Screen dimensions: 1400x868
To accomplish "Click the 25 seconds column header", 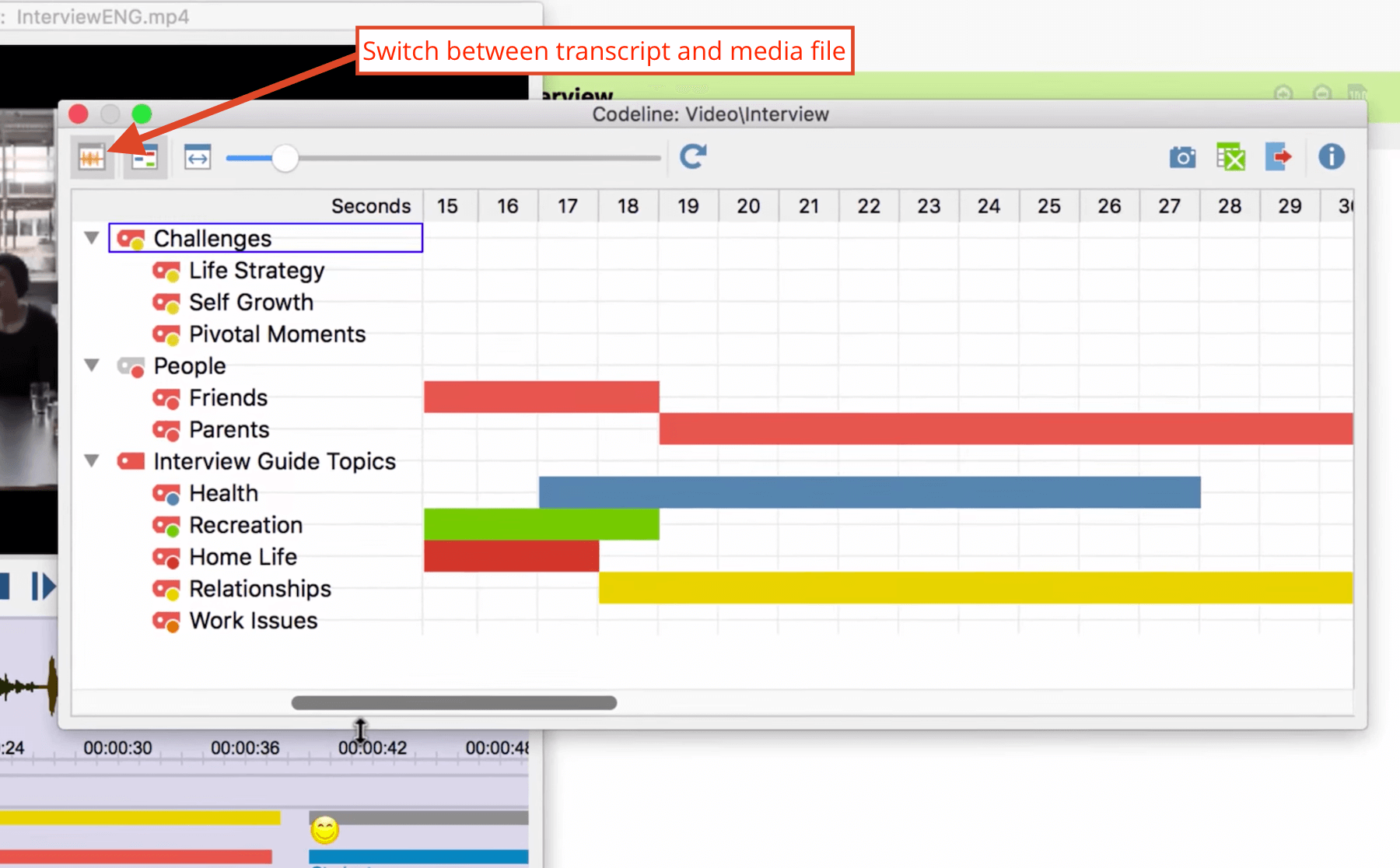I will click(x=1049, y=206).
